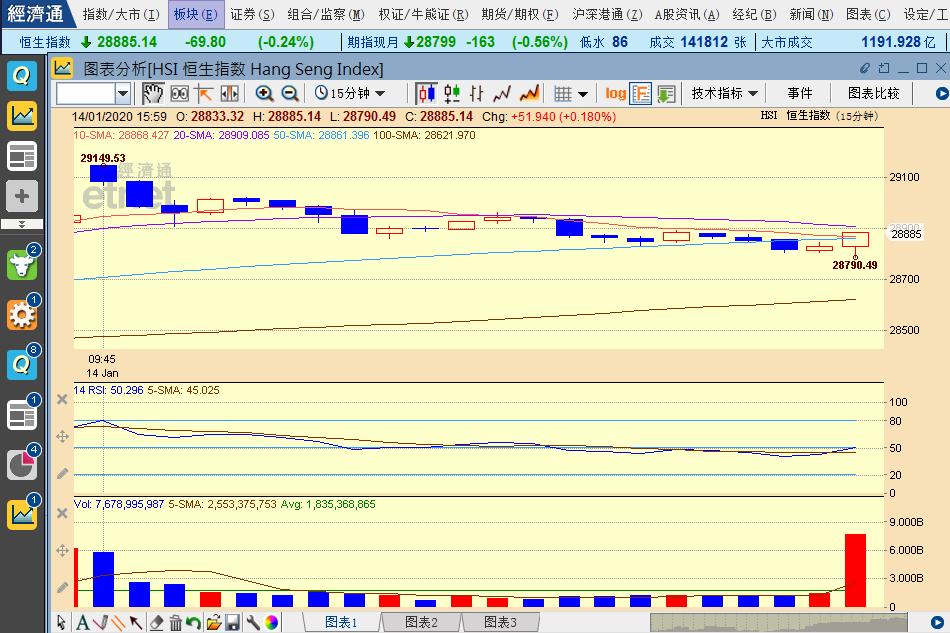This screenshot has width=950, height=633.
Task: Open the 证券 menu
Action: tap(252, 14)
